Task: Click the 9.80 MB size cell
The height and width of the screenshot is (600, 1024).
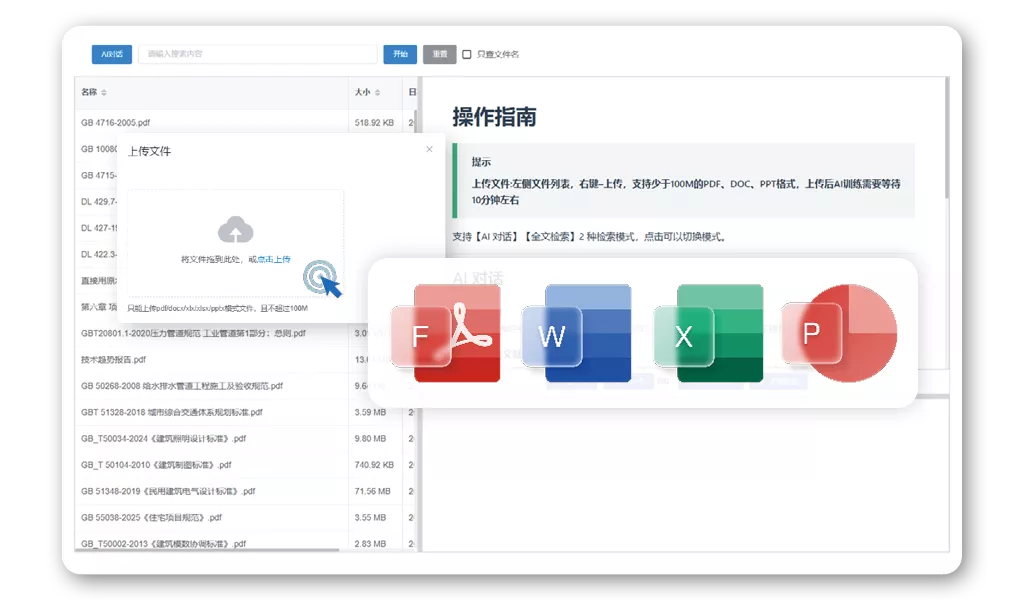Action: click(370, 439)
